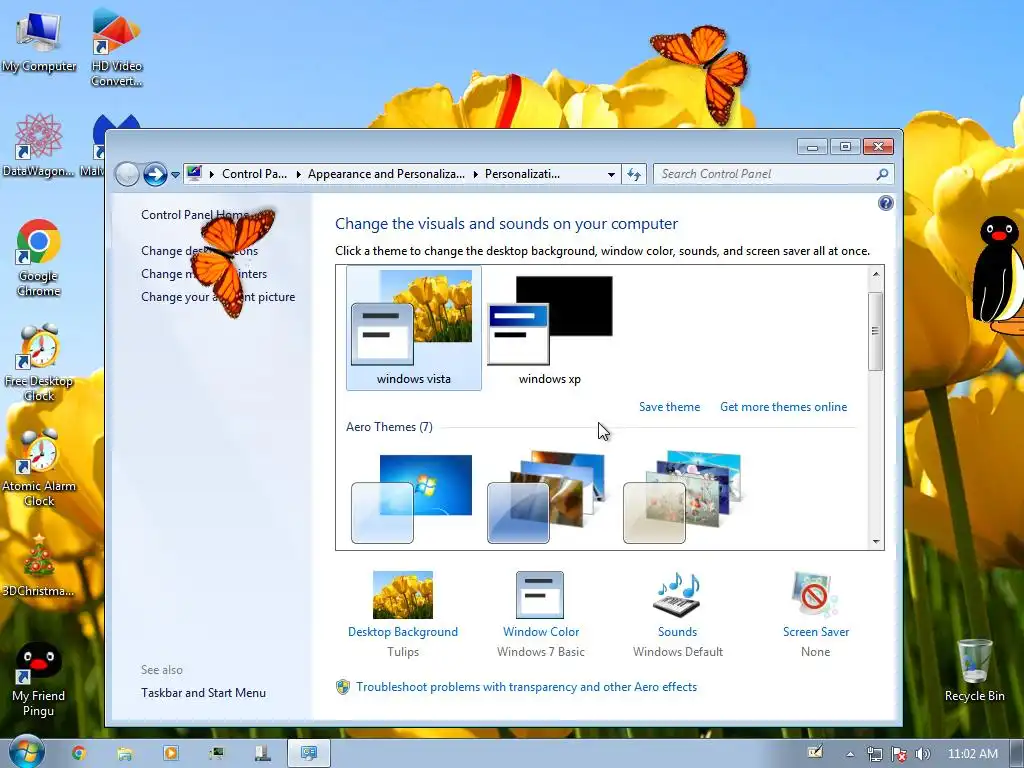Launch Google Chrome from desktop
Image resolution: width=1024 pixels, height=768 pixels.
pyautogui.click(x=39, y=258)
